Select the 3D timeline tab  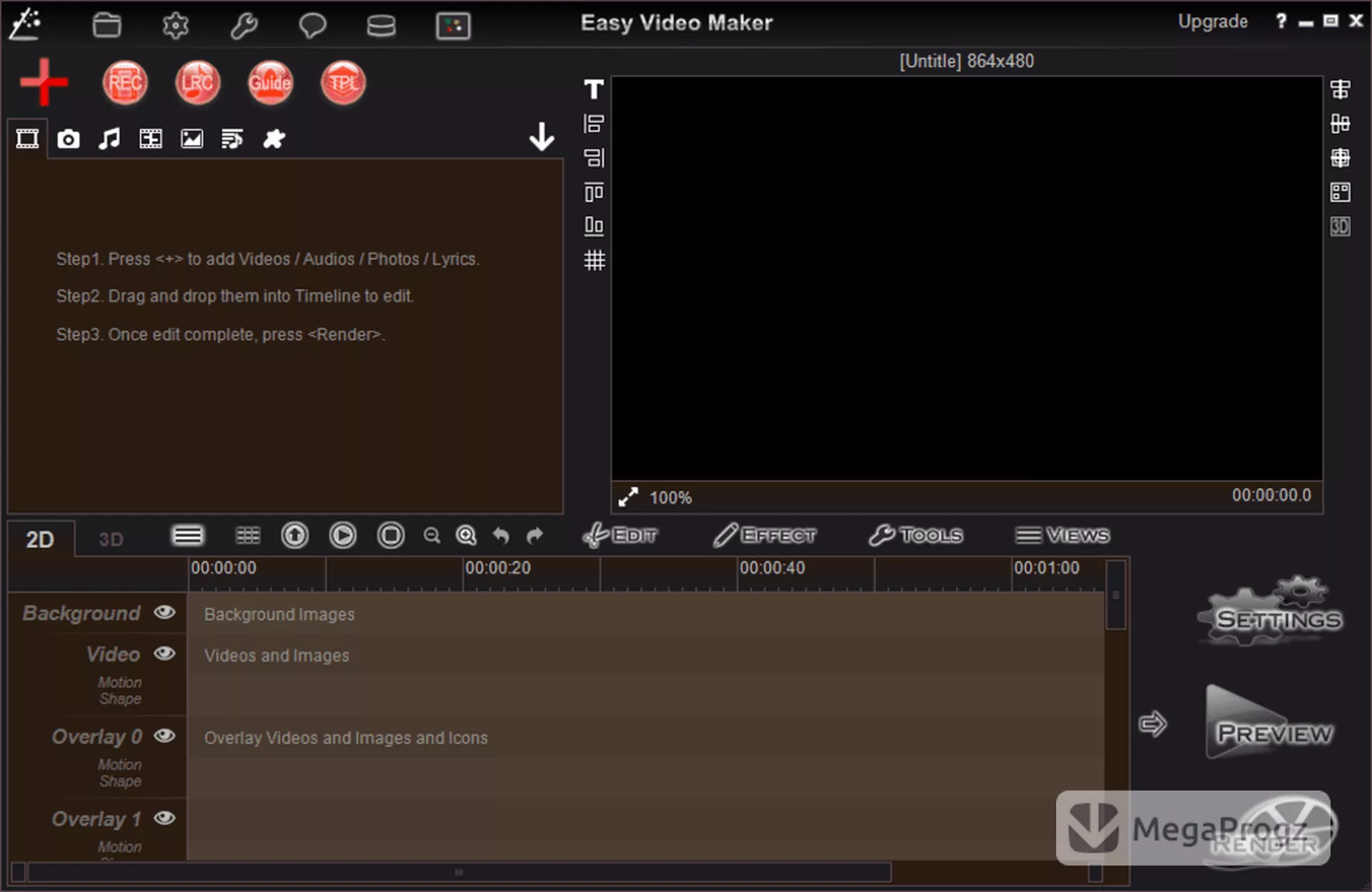pos(111,539)
